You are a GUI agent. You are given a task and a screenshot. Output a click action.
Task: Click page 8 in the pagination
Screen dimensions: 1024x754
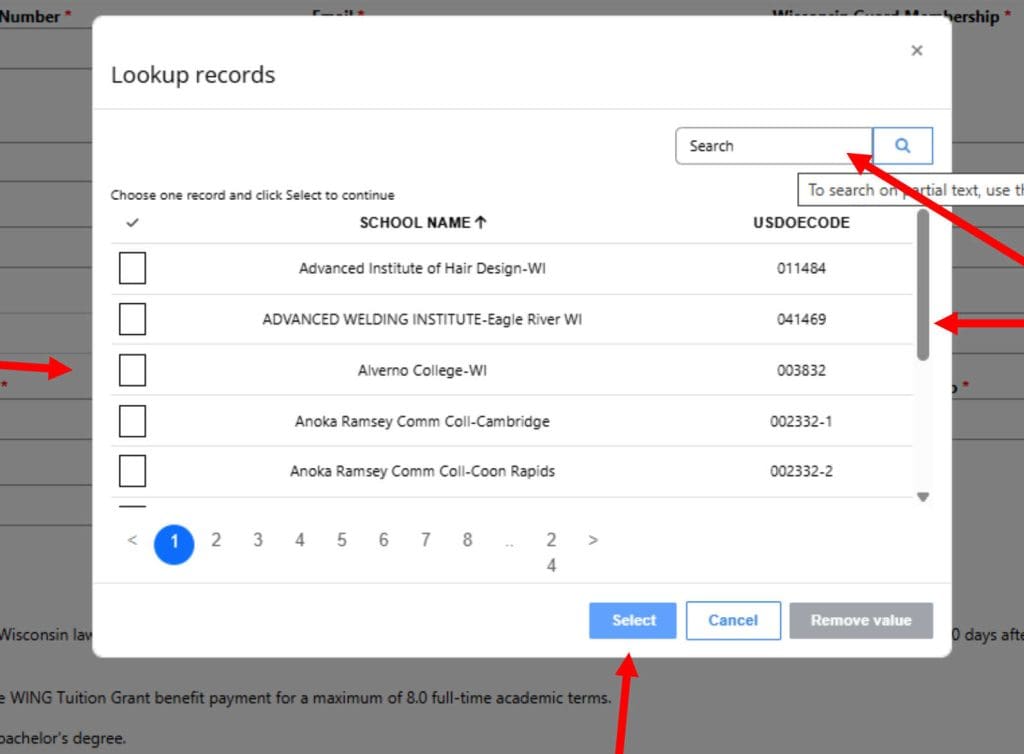(x=467, y=540)
